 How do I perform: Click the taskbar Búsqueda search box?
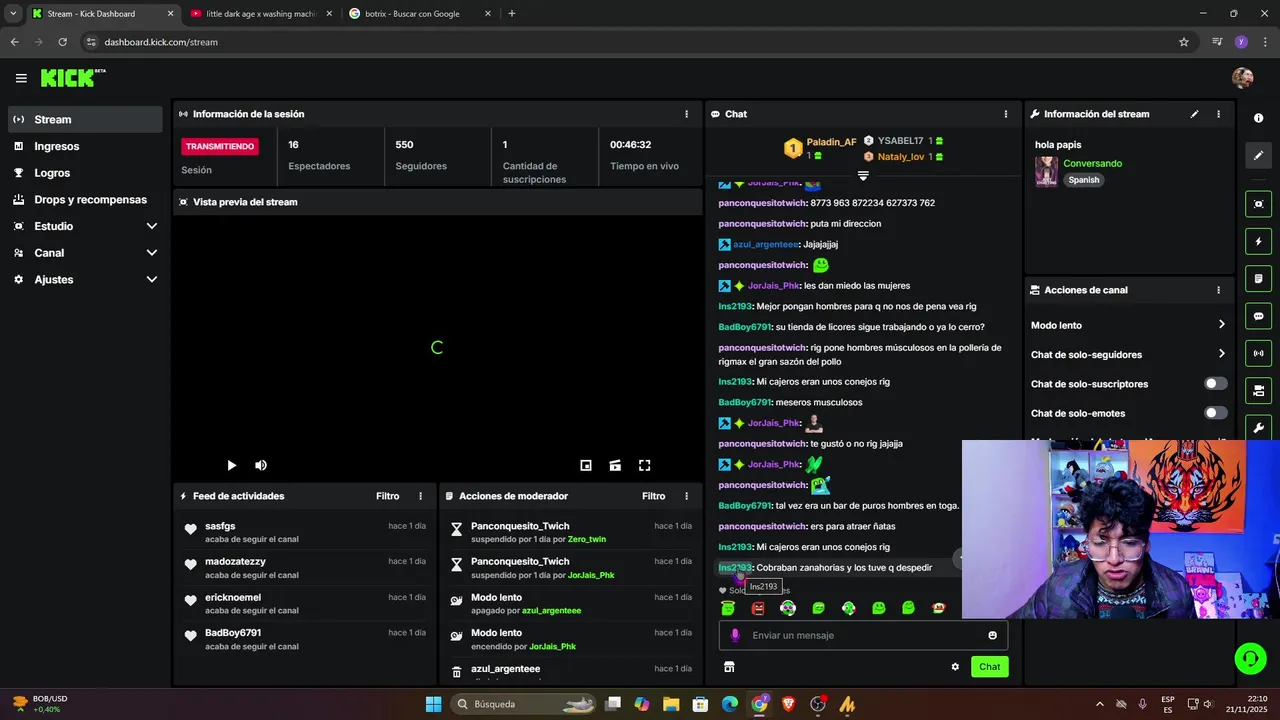[523, 704]
